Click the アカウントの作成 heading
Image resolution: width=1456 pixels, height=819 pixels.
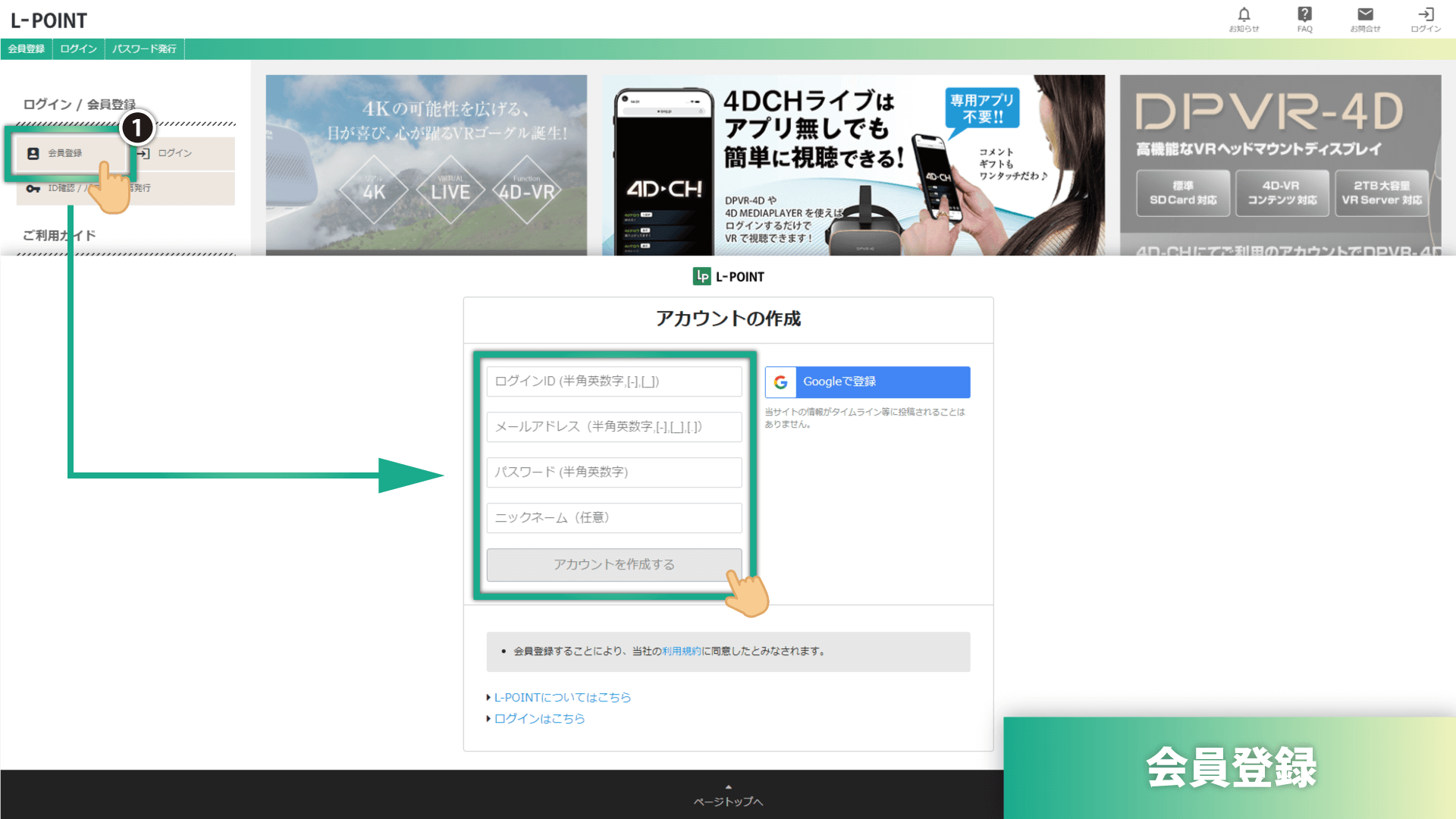(728, 318)
